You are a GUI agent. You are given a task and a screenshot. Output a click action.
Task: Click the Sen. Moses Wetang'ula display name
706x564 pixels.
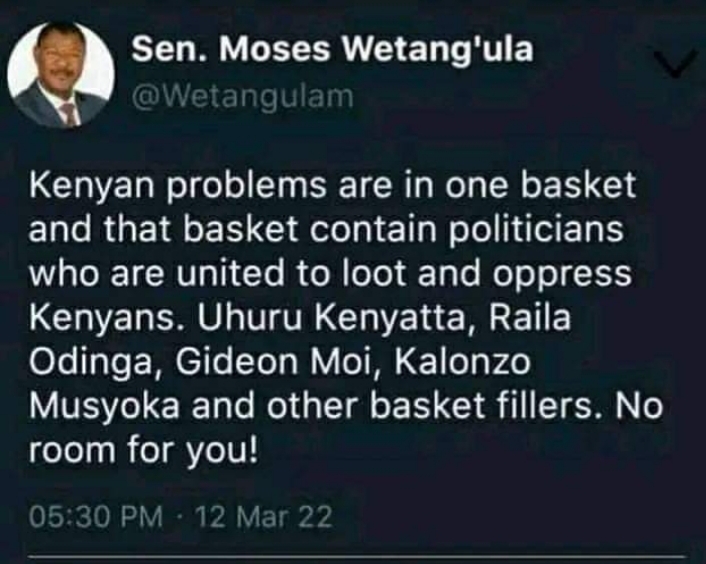coord(332,49)
